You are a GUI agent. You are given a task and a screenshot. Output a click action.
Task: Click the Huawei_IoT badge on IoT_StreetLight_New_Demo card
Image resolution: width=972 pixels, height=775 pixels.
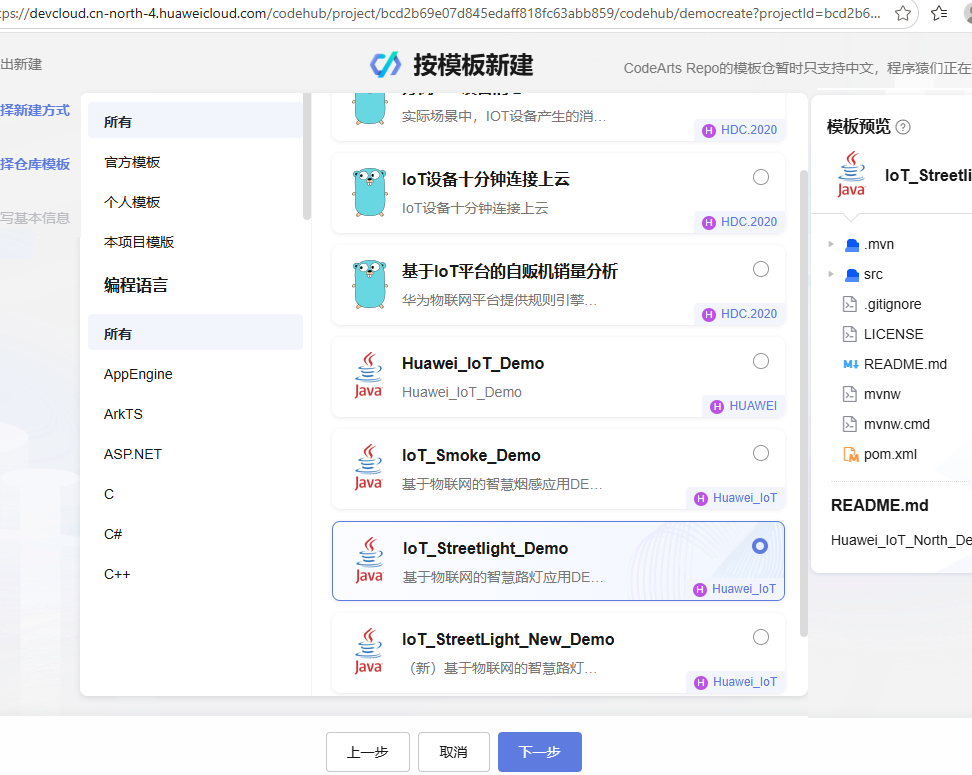point(736,682)
